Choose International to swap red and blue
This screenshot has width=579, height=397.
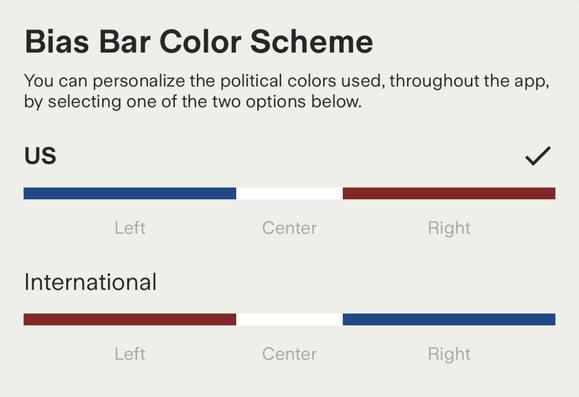click(290, 318)
